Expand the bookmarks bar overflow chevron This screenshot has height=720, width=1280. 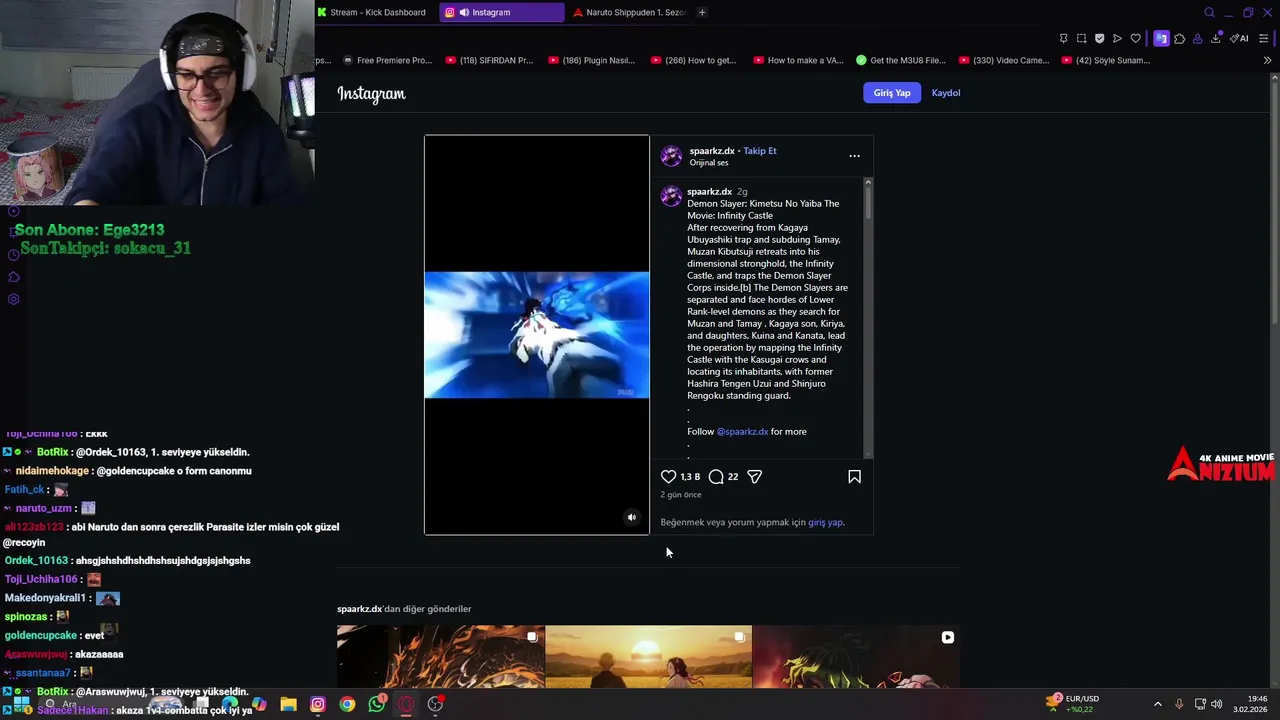click(x=1267, y=60)
